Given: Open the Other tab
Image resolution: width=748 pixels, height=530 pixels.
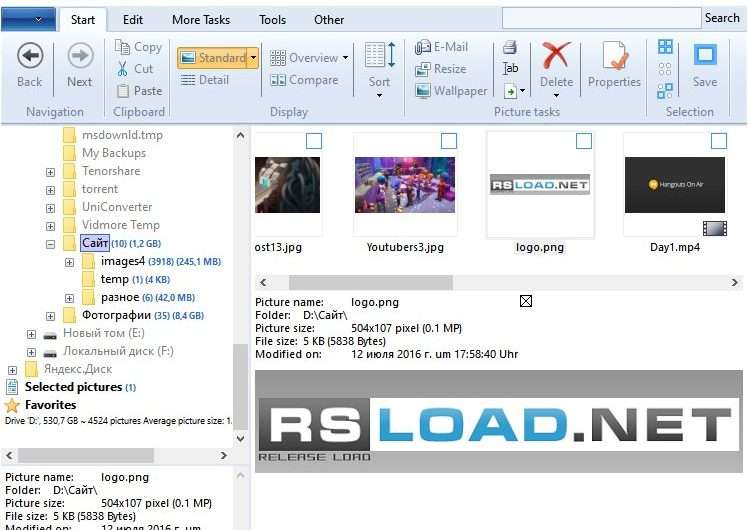Looking at the screenshot, I should point(329,20).
